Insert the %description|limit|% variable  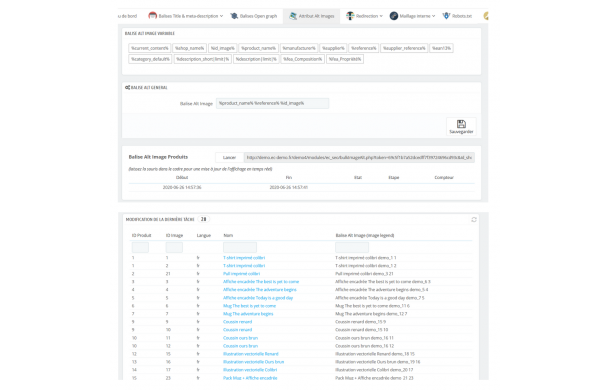[256, 59]
